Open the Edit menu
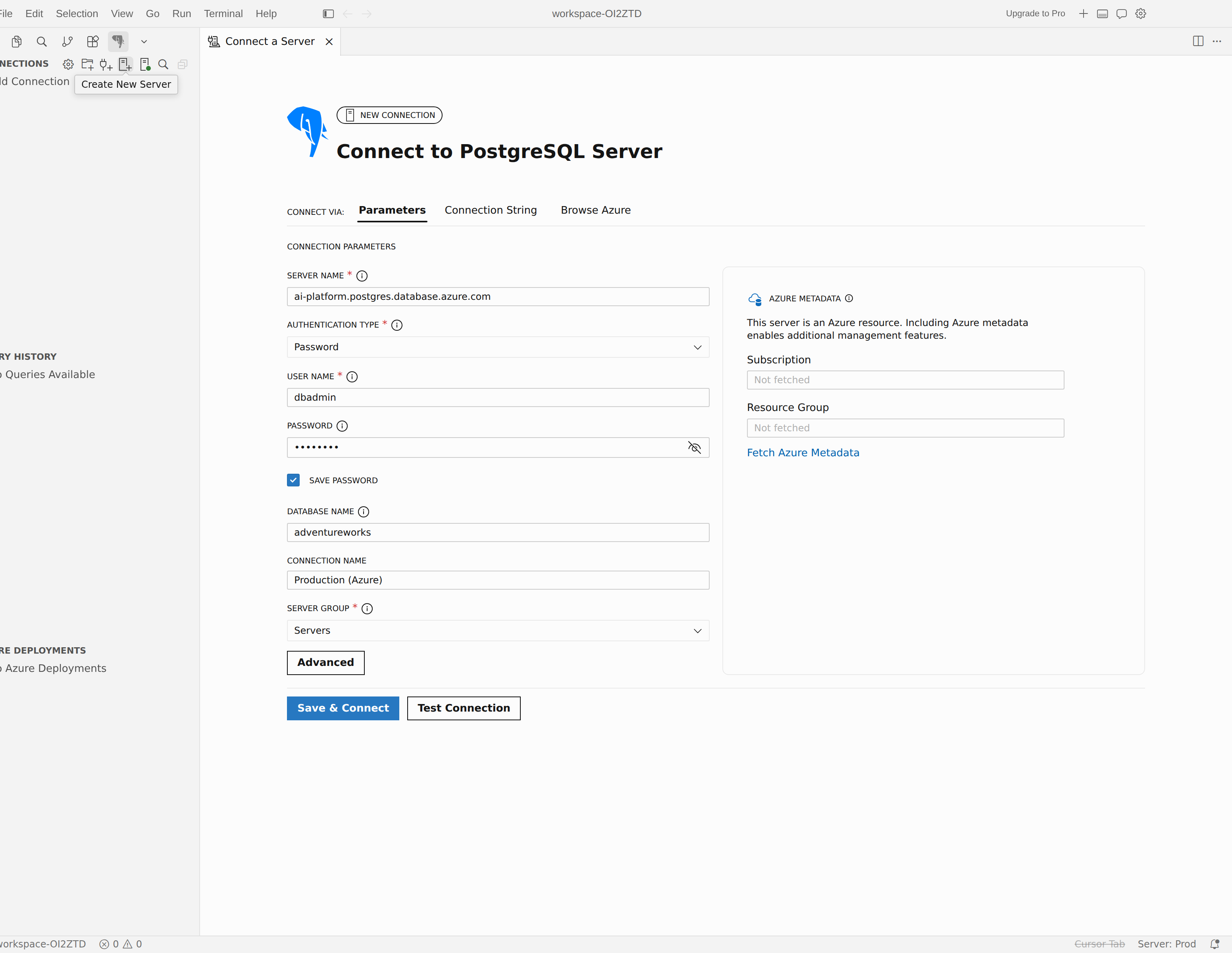Screen dimensions: 1232x953 coord(35,14)
